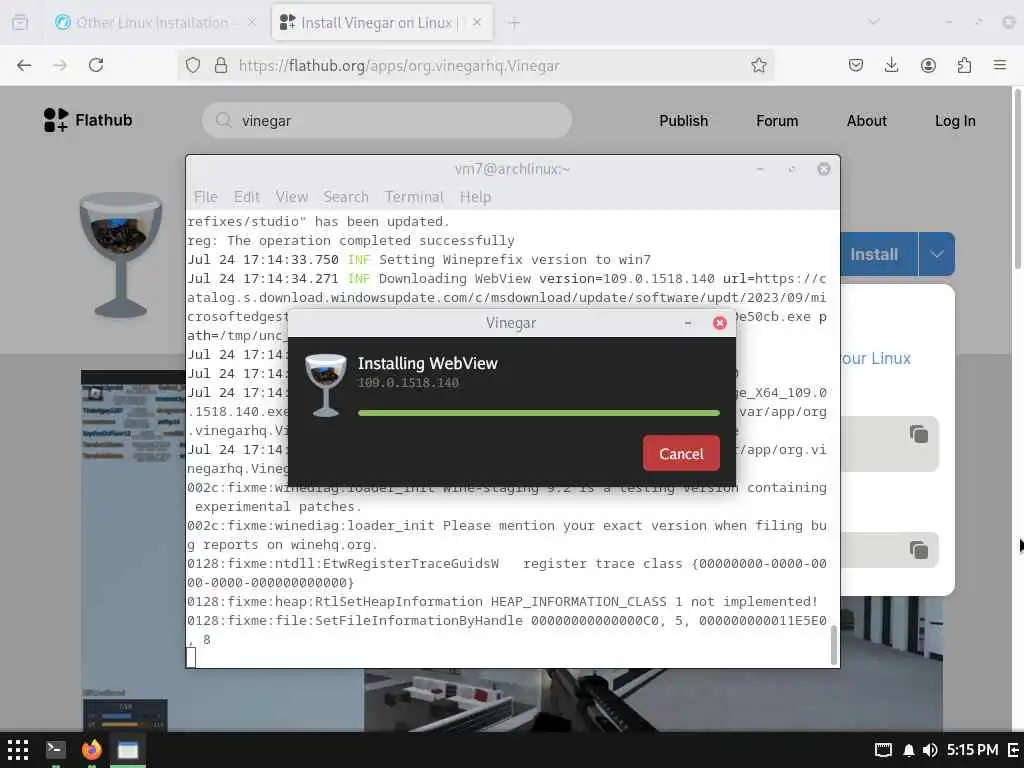Open the terminal View menu
The image size is (1024, 768).
point(291,197)
